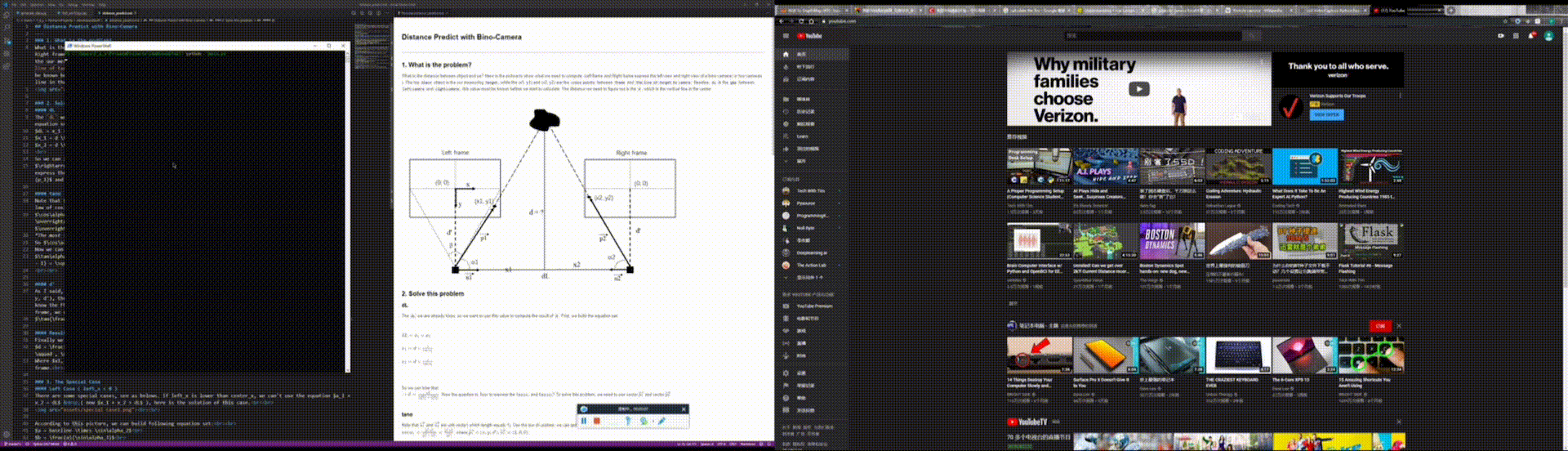Click the PowerShell window vertical scrollbar
1568x451 pixels.
[x=347, y=211]
